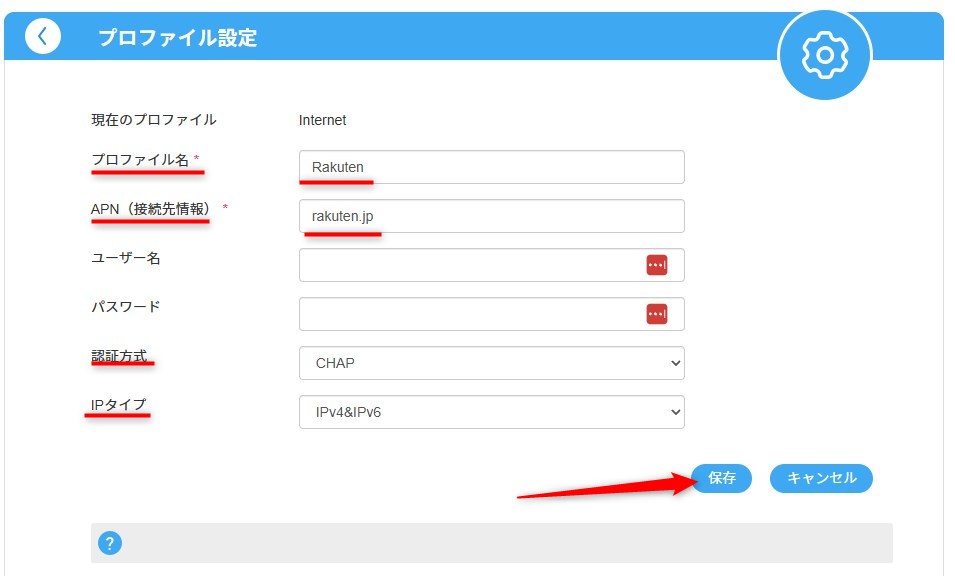Click into the empty パスワード input field
Viewport: 955px width, 576px height.
470,314
